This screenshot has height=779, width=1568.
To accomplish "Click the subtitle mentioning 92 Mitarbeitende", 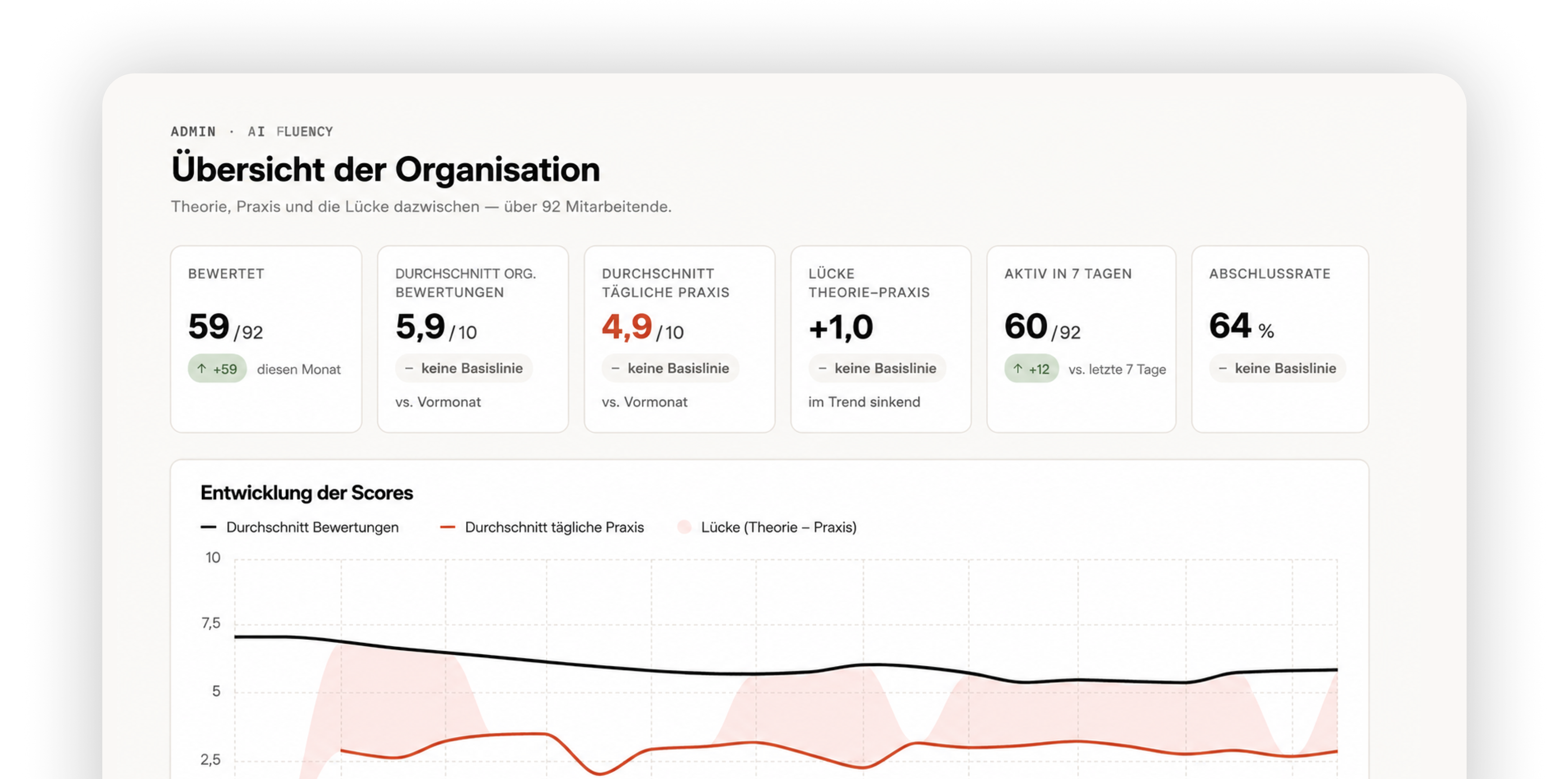I will pyautogui.click(x=421, y=207).
